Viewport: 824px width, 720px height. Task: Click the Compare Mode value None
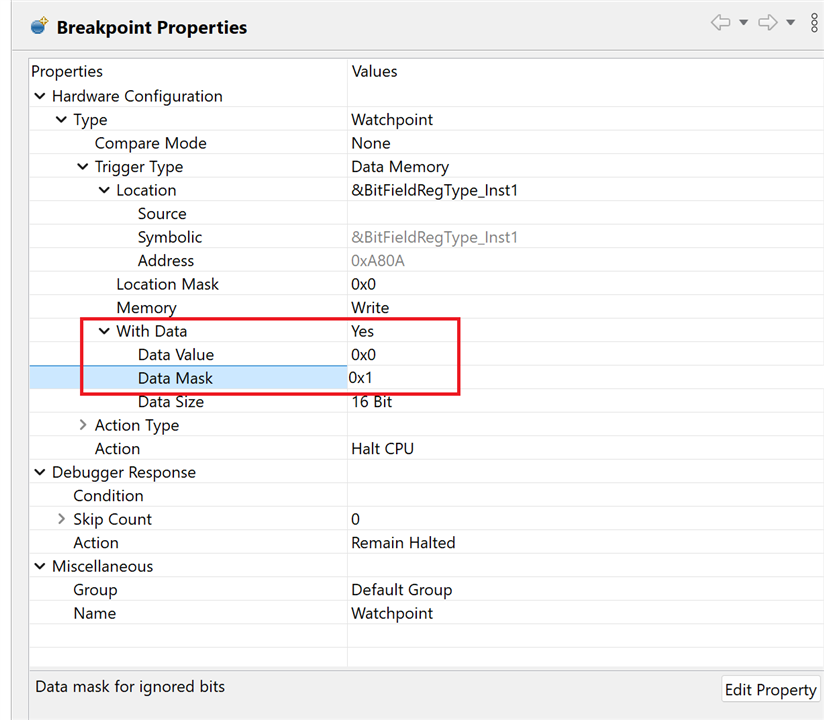[371, 143]
